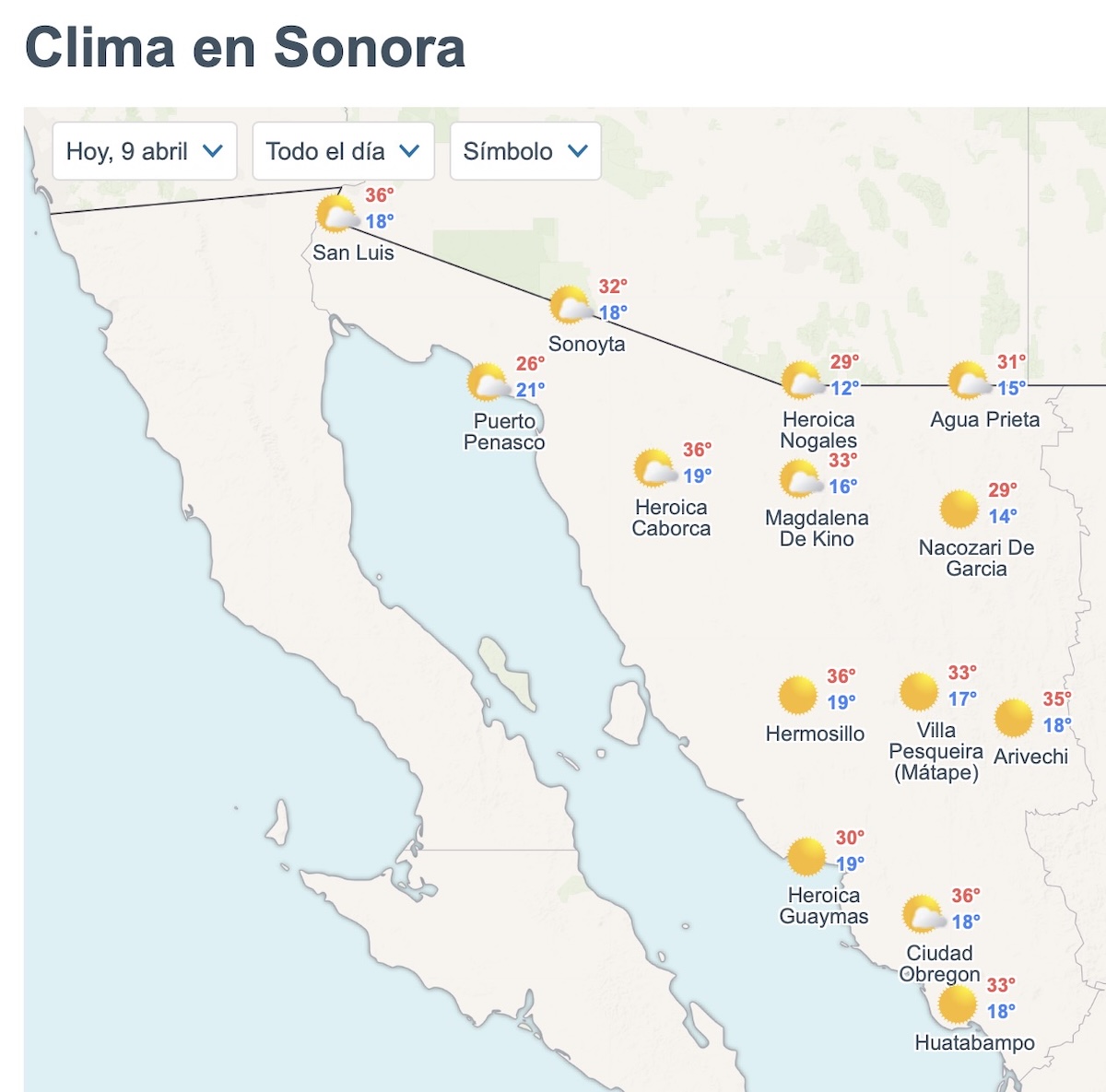The image size is (1106, 1092).
Task: Click the weather symbol for Heroica Nogales
Action: pos(799,378)
